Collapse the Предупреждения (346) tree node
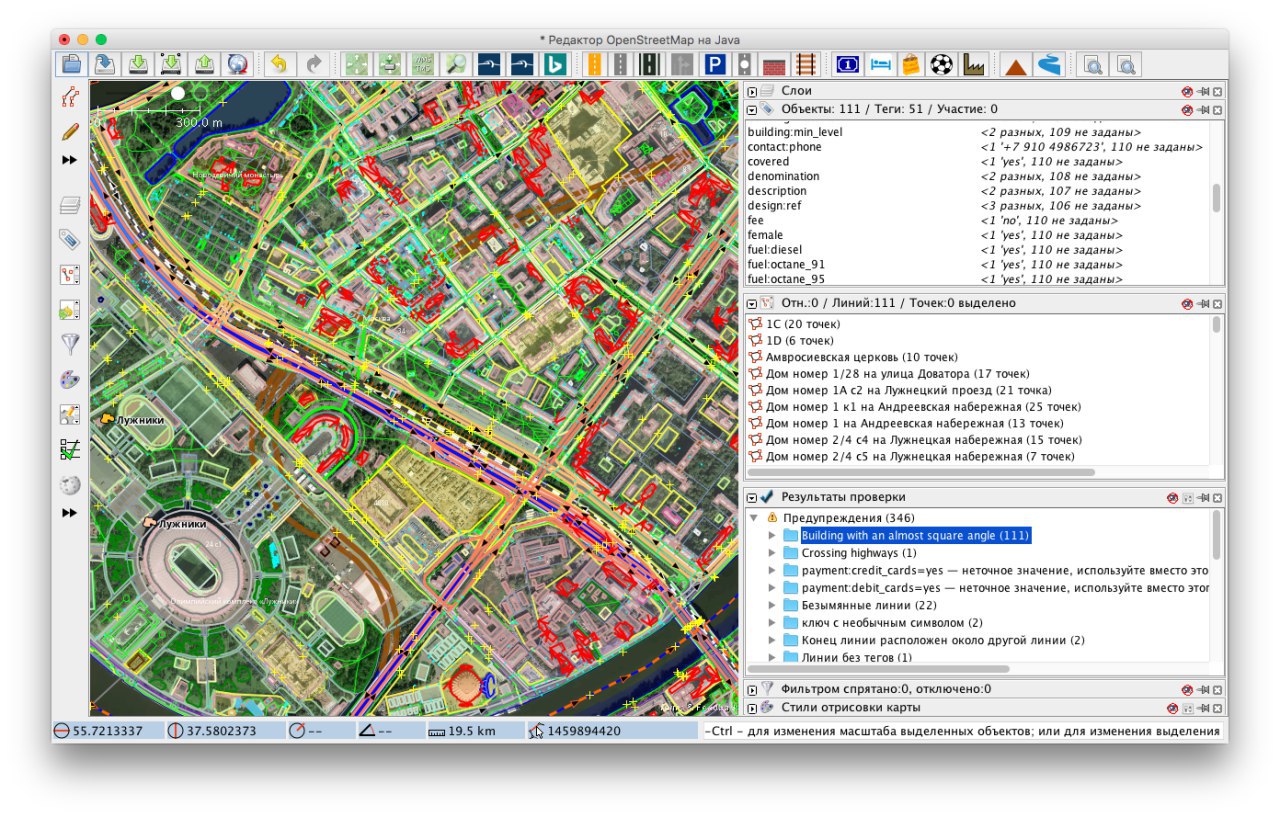The height and width of the screenshot is (817, 1280). pos(754,518)
